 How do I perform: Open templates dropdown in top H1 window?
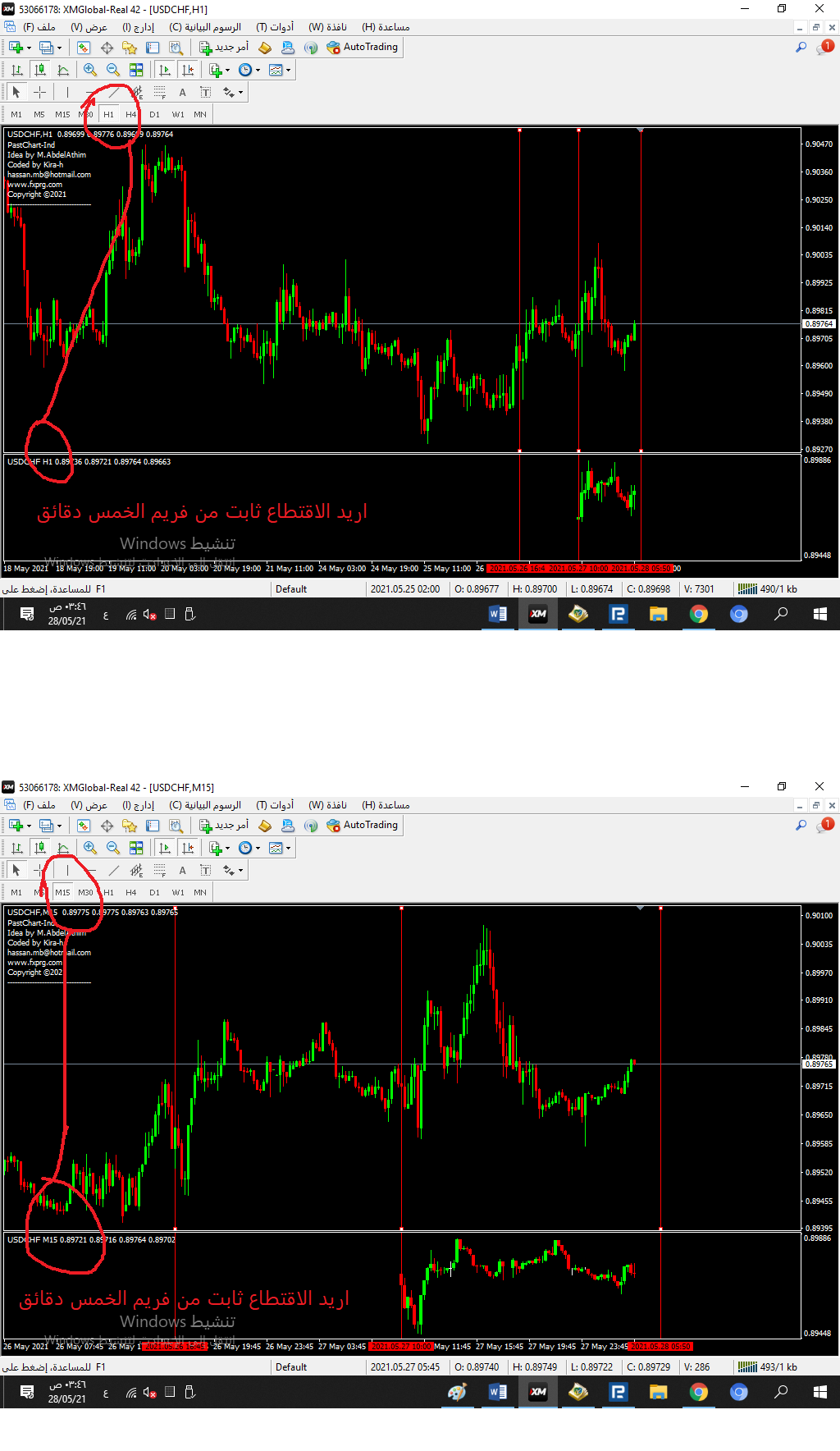click(x=280, y=70)
